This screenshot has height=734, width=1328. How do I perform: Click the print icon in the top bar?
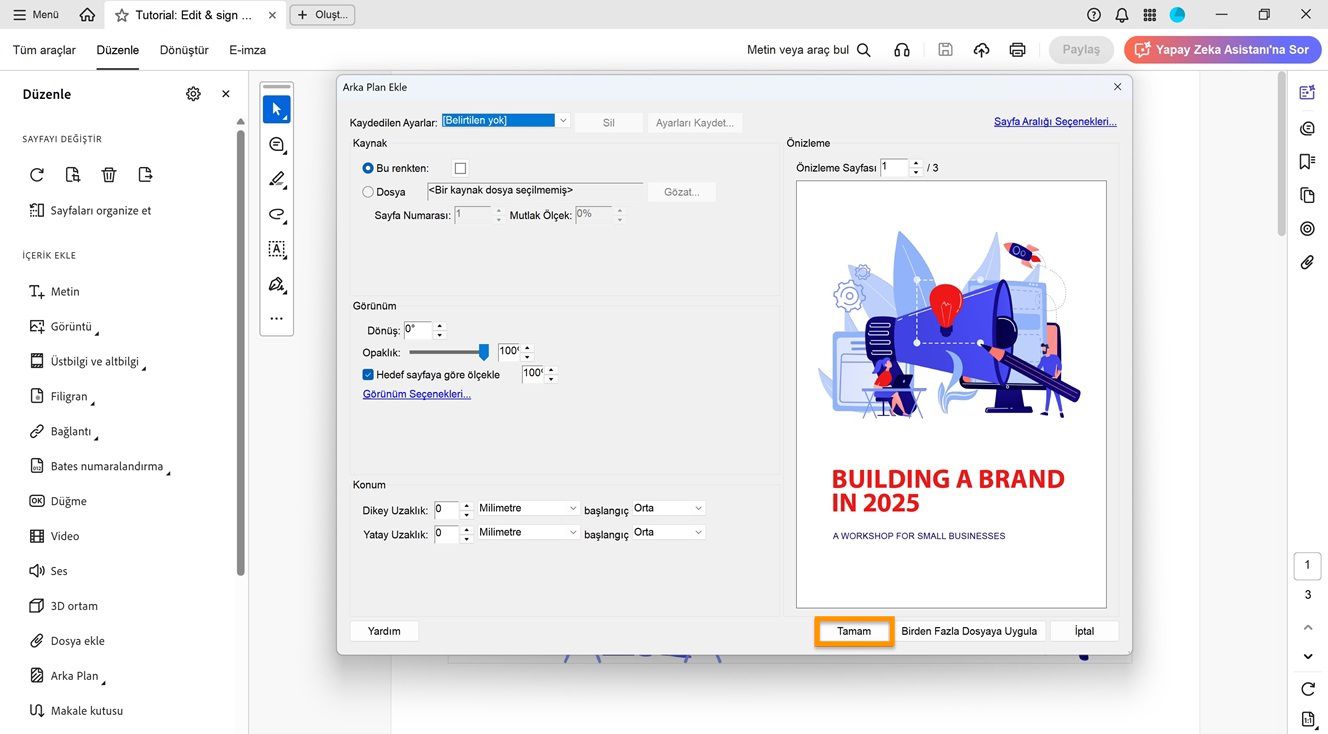coord(1018,50)
